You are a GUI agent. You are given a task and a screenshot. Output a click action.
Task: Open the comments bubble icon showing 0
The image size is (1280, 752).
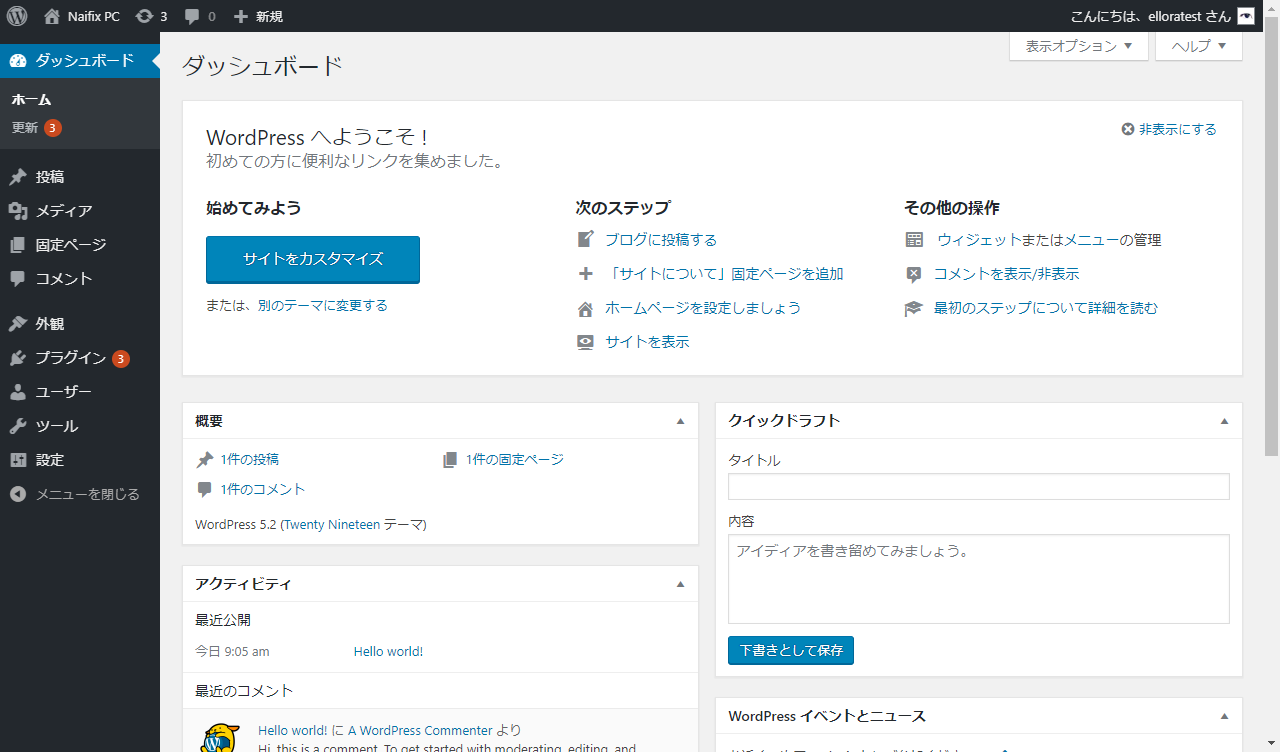coord(192,17)
